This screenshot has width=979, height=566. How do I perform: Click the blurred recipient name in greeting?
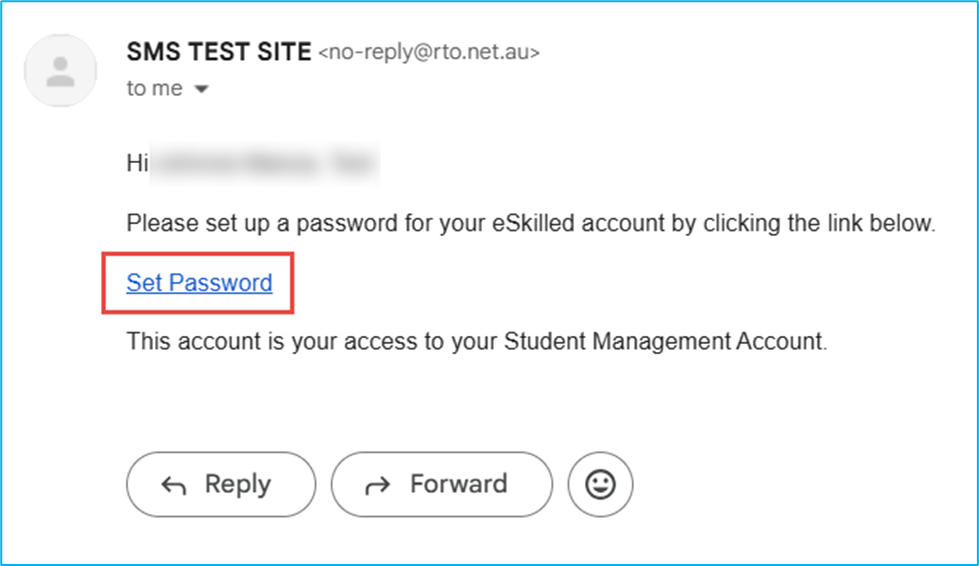265,164
